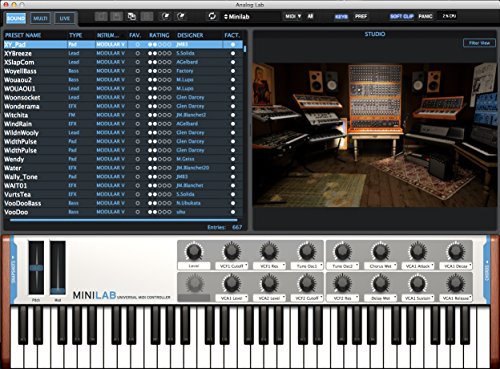
Task: Open the Chorus Wet parameter assignment dropdown
Action: tap(380, 266)
